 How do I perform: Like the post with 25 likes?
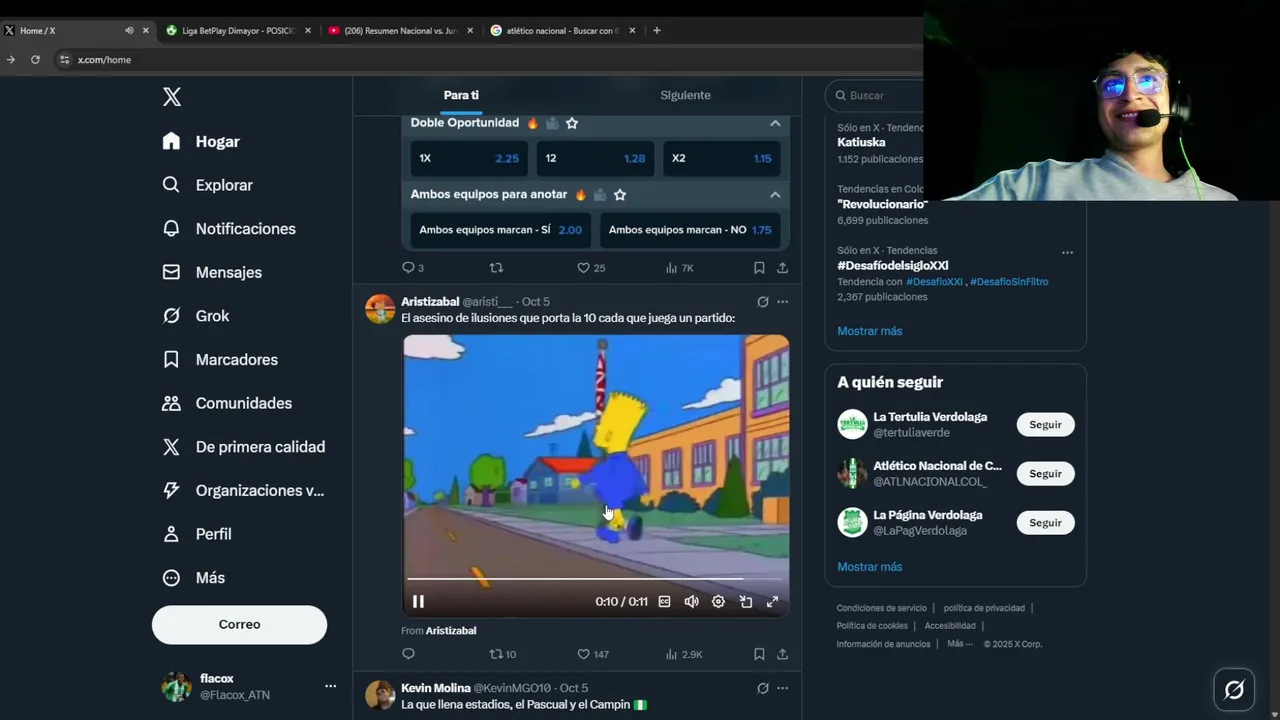pyautogui.click(x=591, y=268)
